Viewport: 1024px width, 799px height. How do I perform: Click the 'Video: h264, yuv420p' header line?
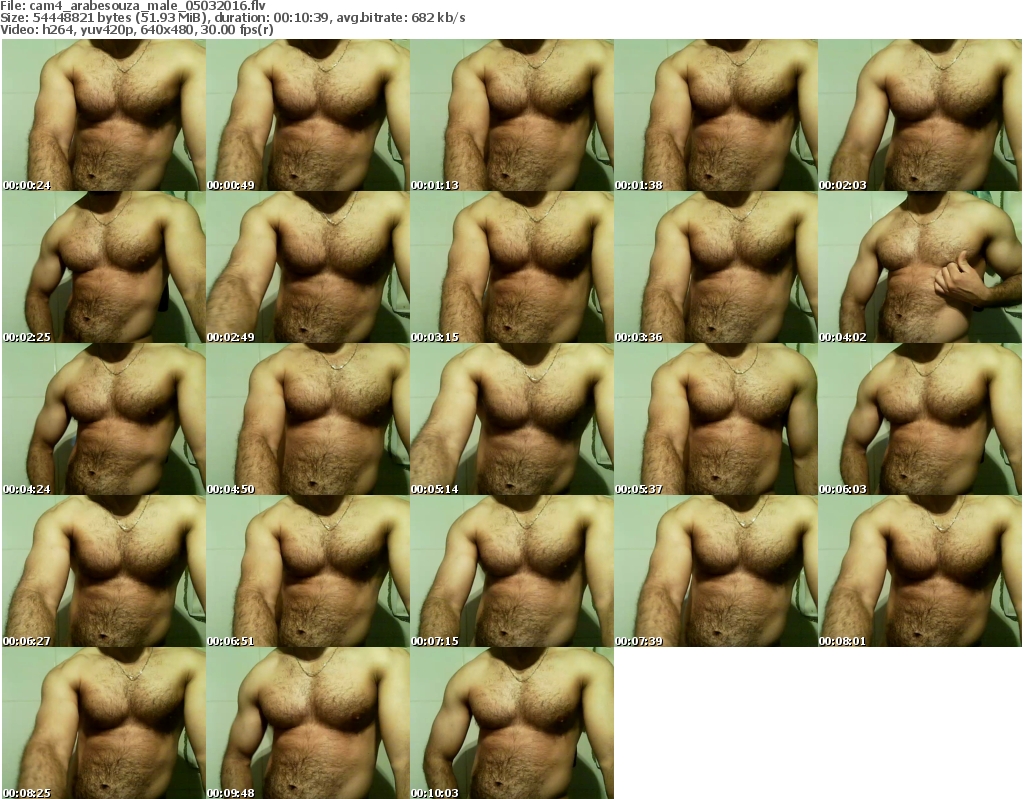(x=136, y=29)
